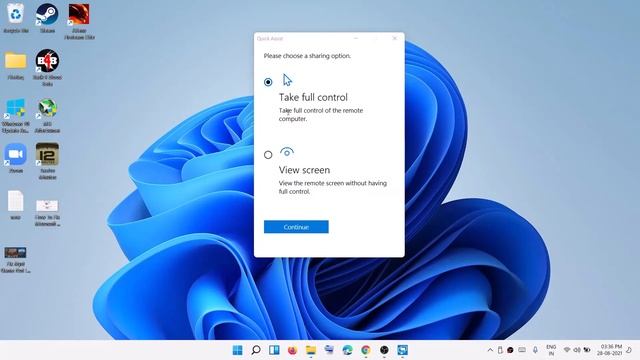
Task: Open the touch keyboard tray icon
Action: 522,350
